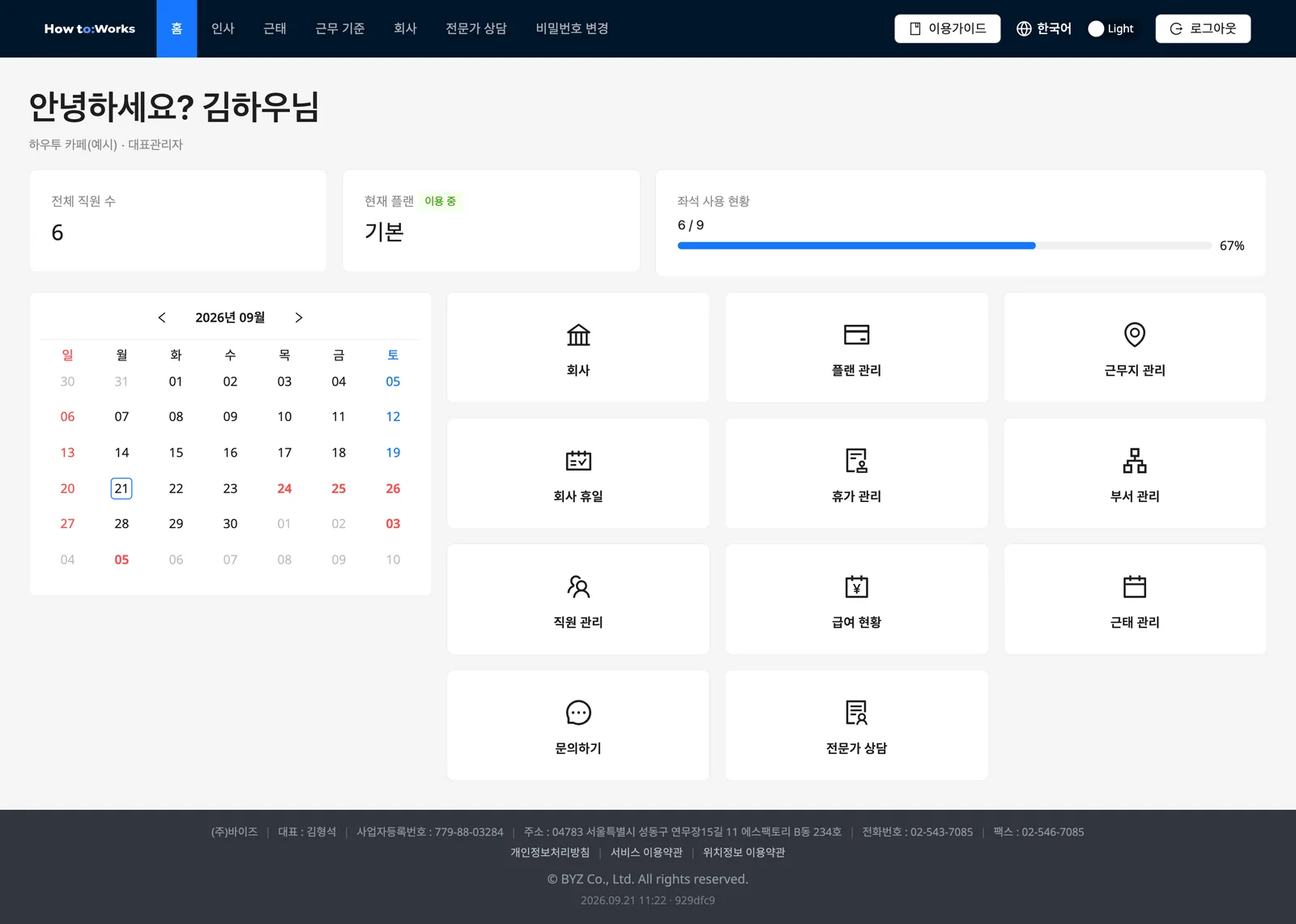Open the 회사 휴일 calendar icon

pos(578,460)
